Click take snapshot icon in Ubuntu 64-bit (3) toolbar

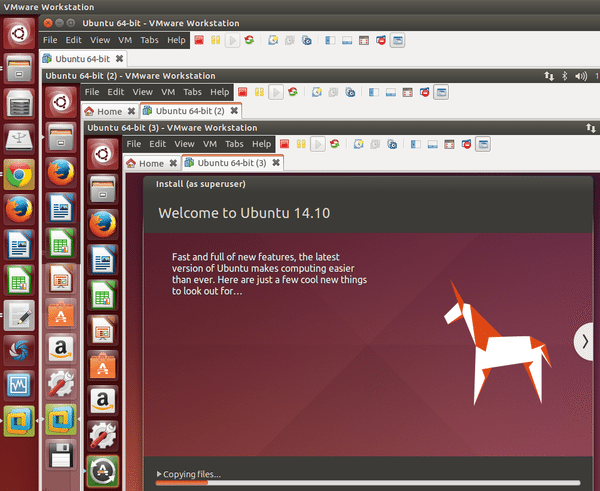tap(359, 144)
